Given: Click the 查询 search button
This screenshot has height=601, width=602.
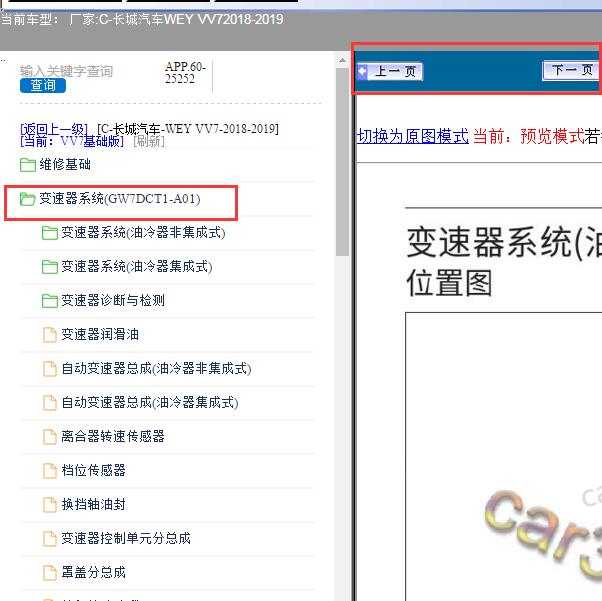Looking at the screenshot, I should click(43, 85).
